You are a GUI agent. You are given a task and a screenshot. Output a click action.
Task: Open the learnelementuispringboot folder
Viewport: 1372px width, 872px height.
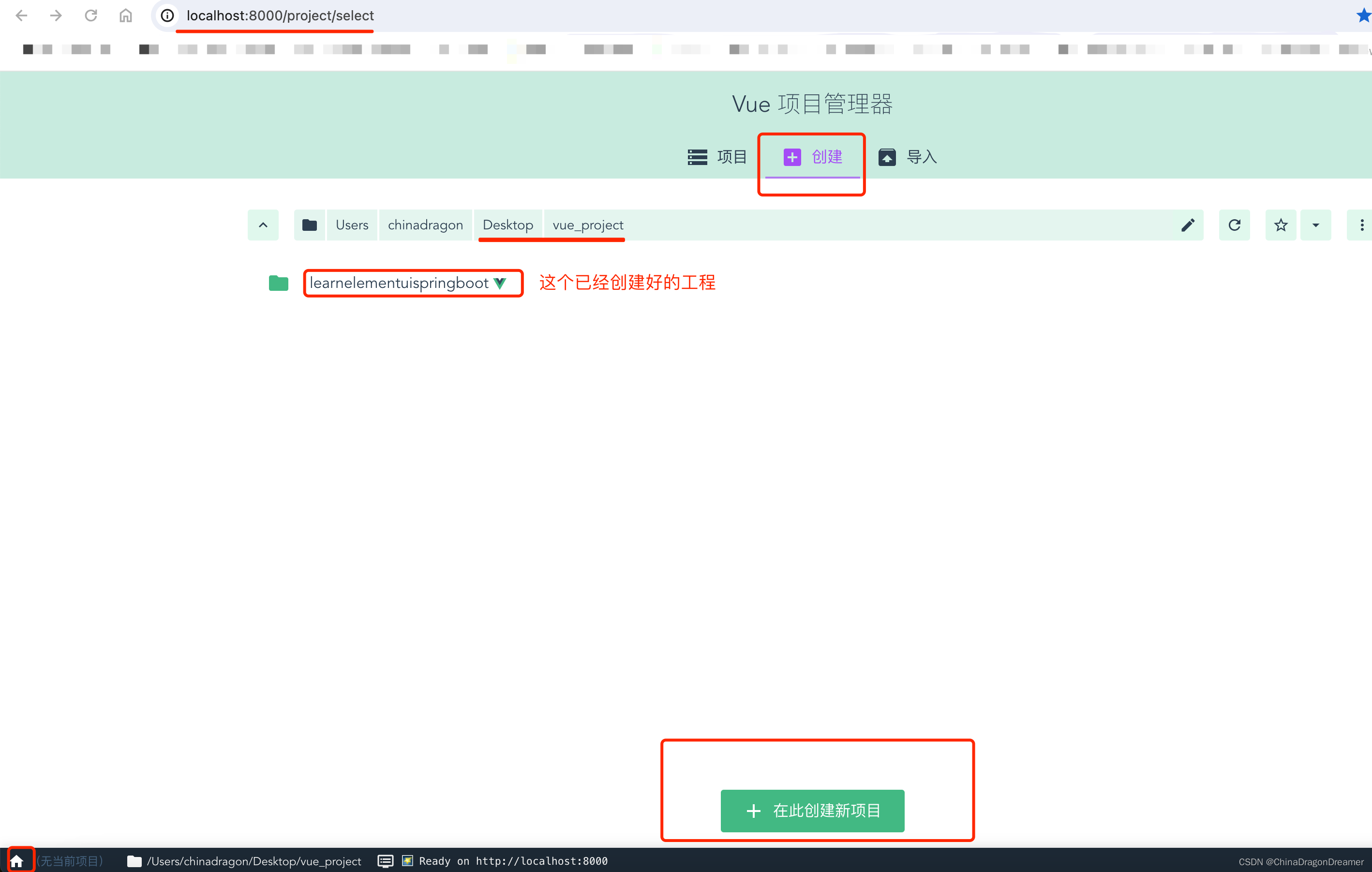pyautogui.click(x=399, y=283)
